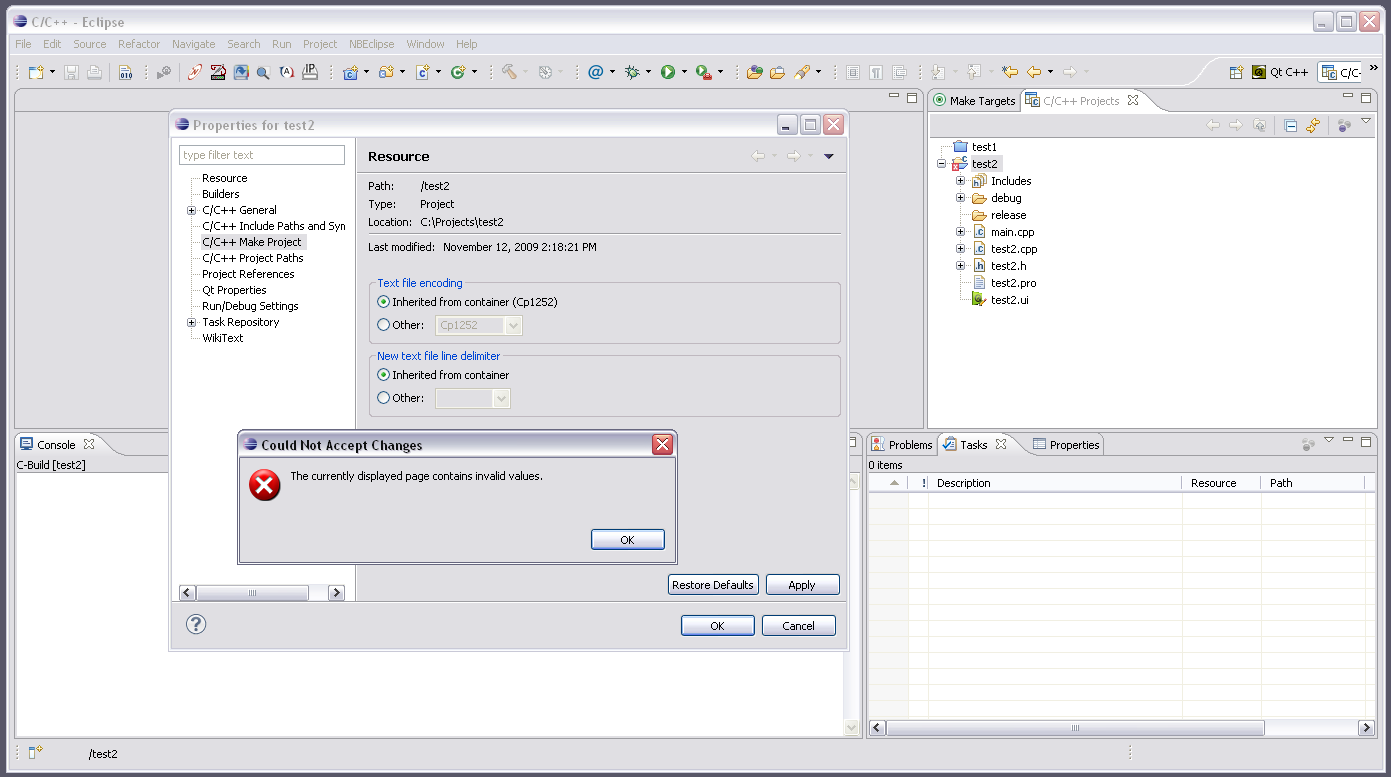Expand the C/C++ General properties category
Screen dimensions: 1391x777
[x=191, y=210]
